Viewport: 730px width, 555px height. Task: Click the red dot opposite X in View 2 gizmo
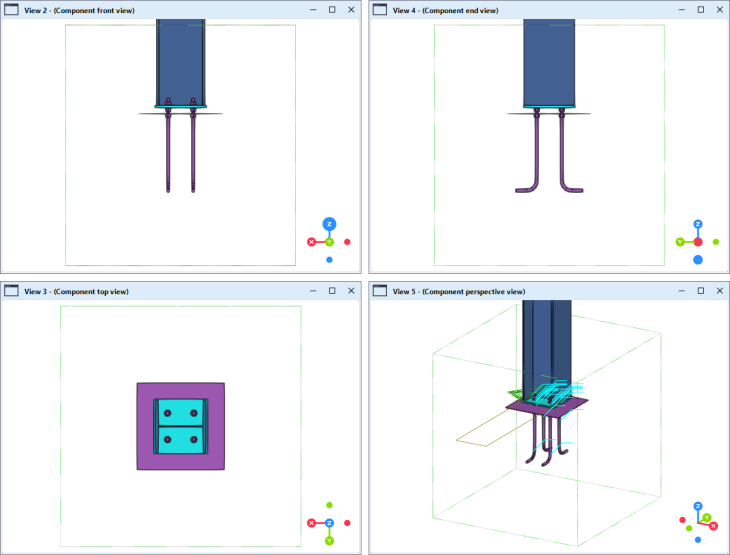(x=347, y=242)
